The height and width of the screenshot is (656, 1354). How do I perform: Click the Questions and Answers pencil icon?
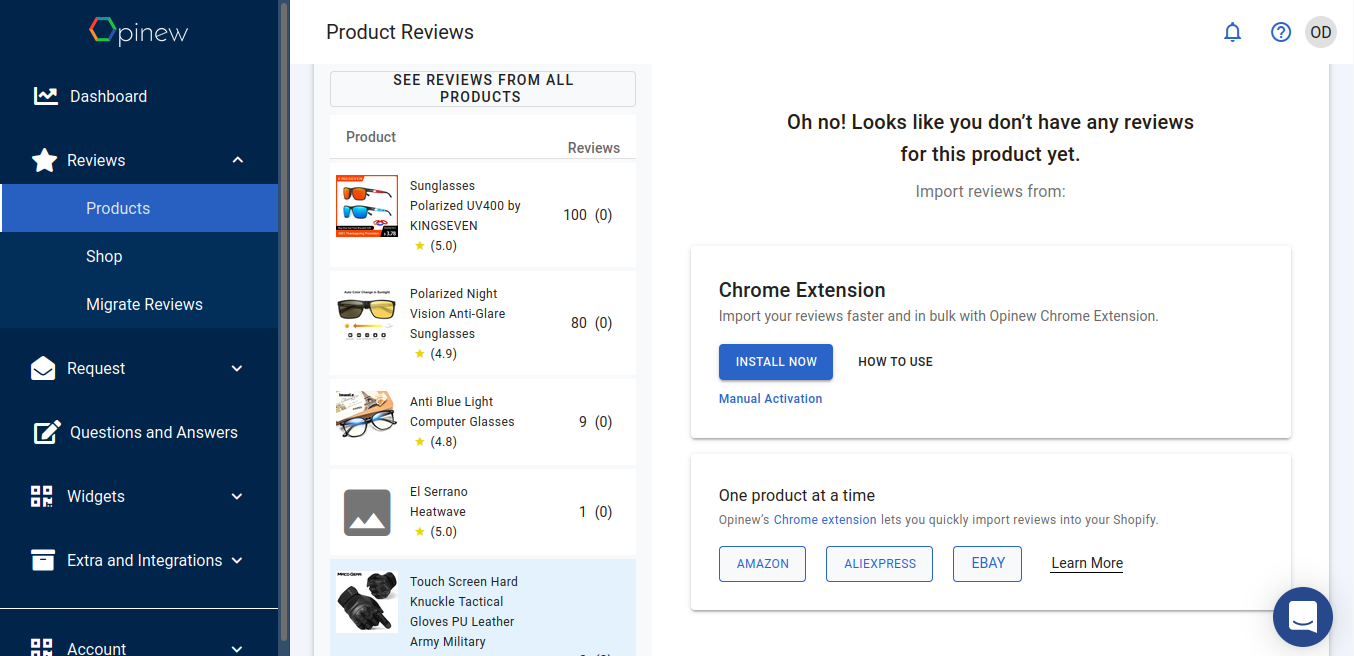click(47, 432)
